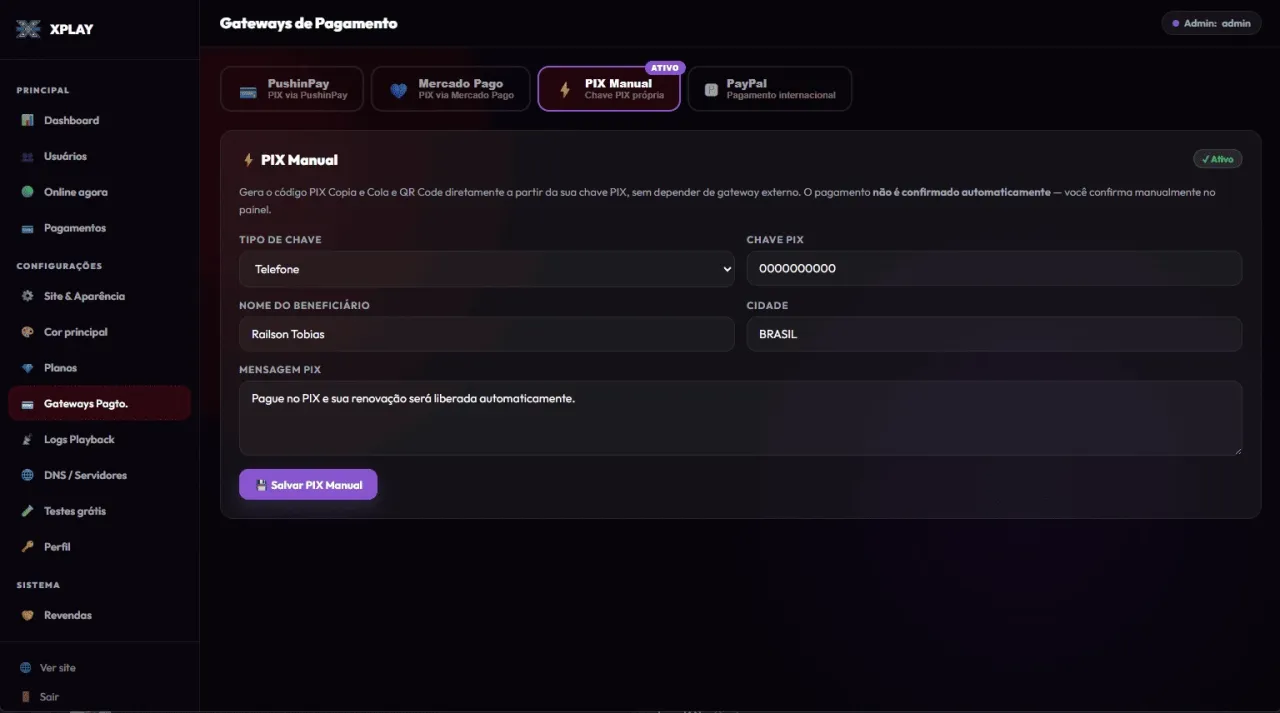
Task: Click the PIX Manual tab lightning icon
Action: tap(565, 90)
